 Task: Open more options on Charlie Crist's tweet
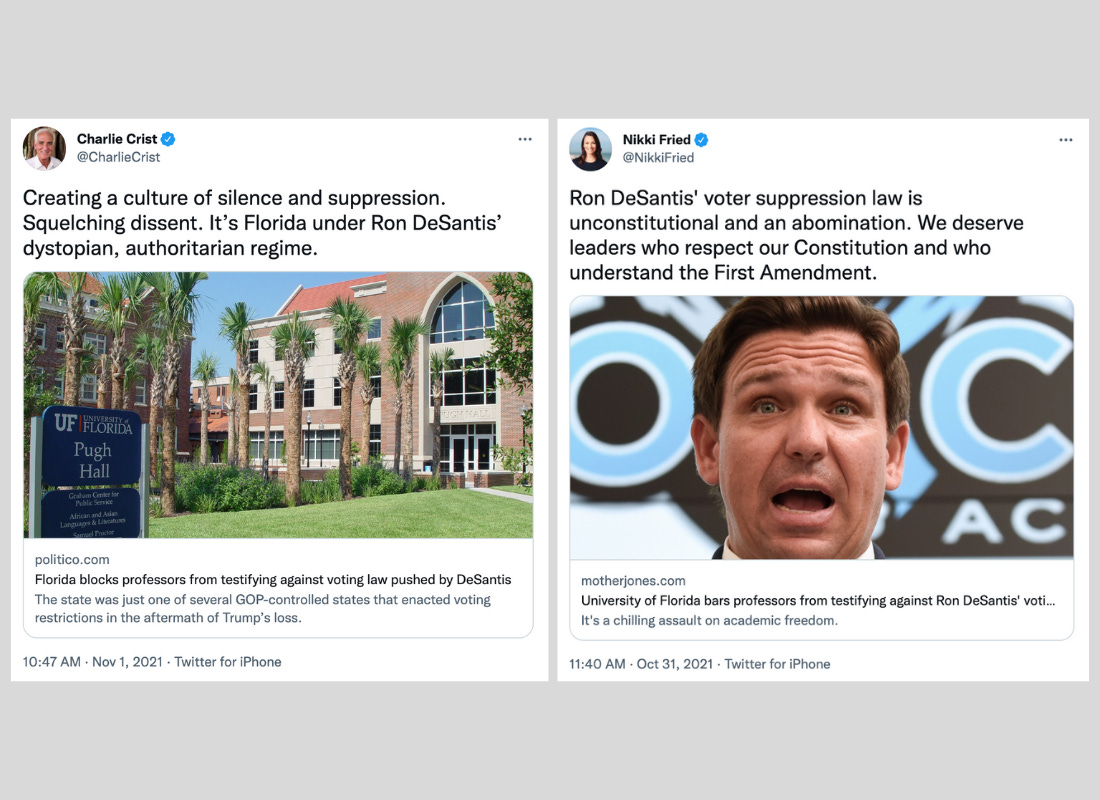point(525,139)
